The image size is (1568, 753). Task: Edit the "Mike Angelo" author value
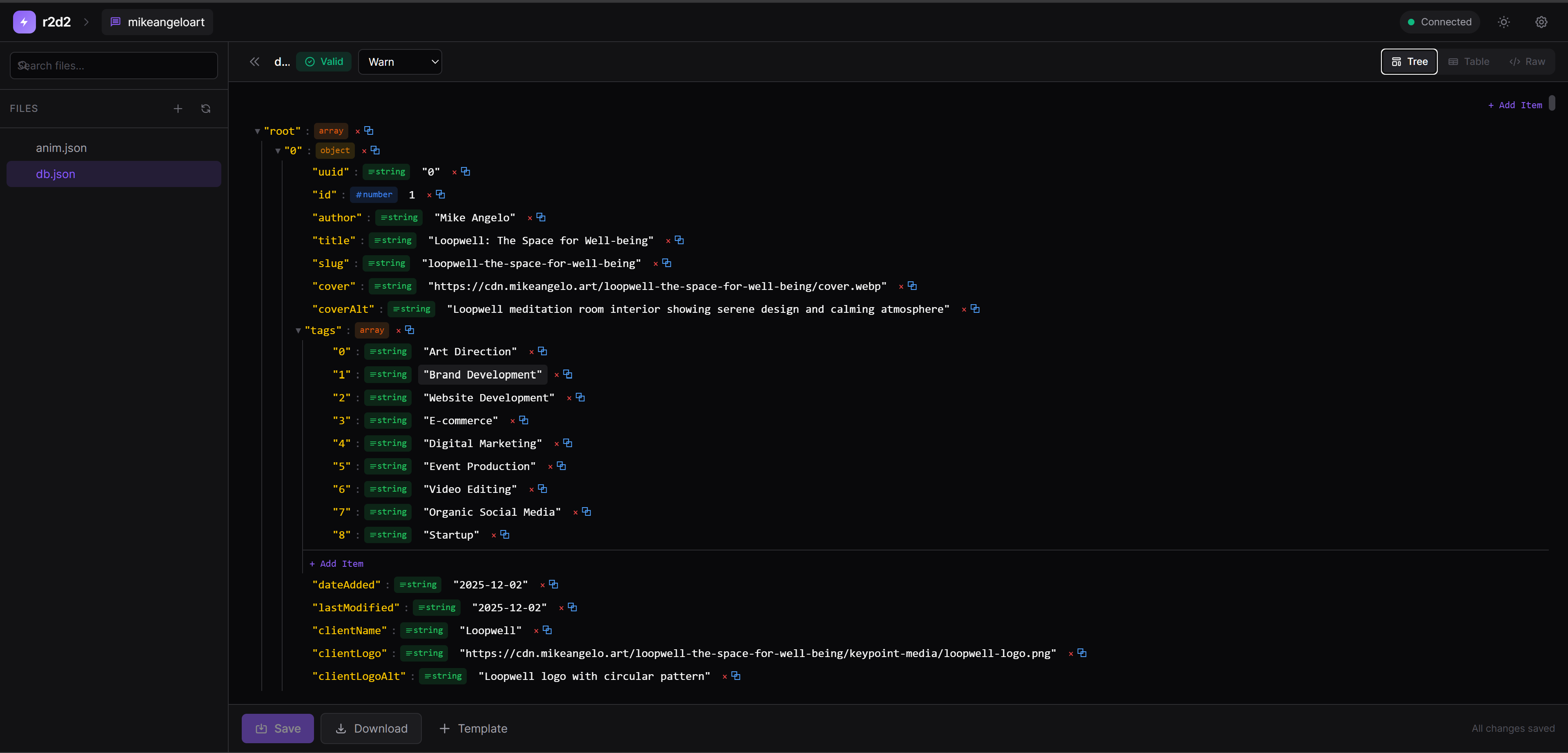click(x=475, y=218)
